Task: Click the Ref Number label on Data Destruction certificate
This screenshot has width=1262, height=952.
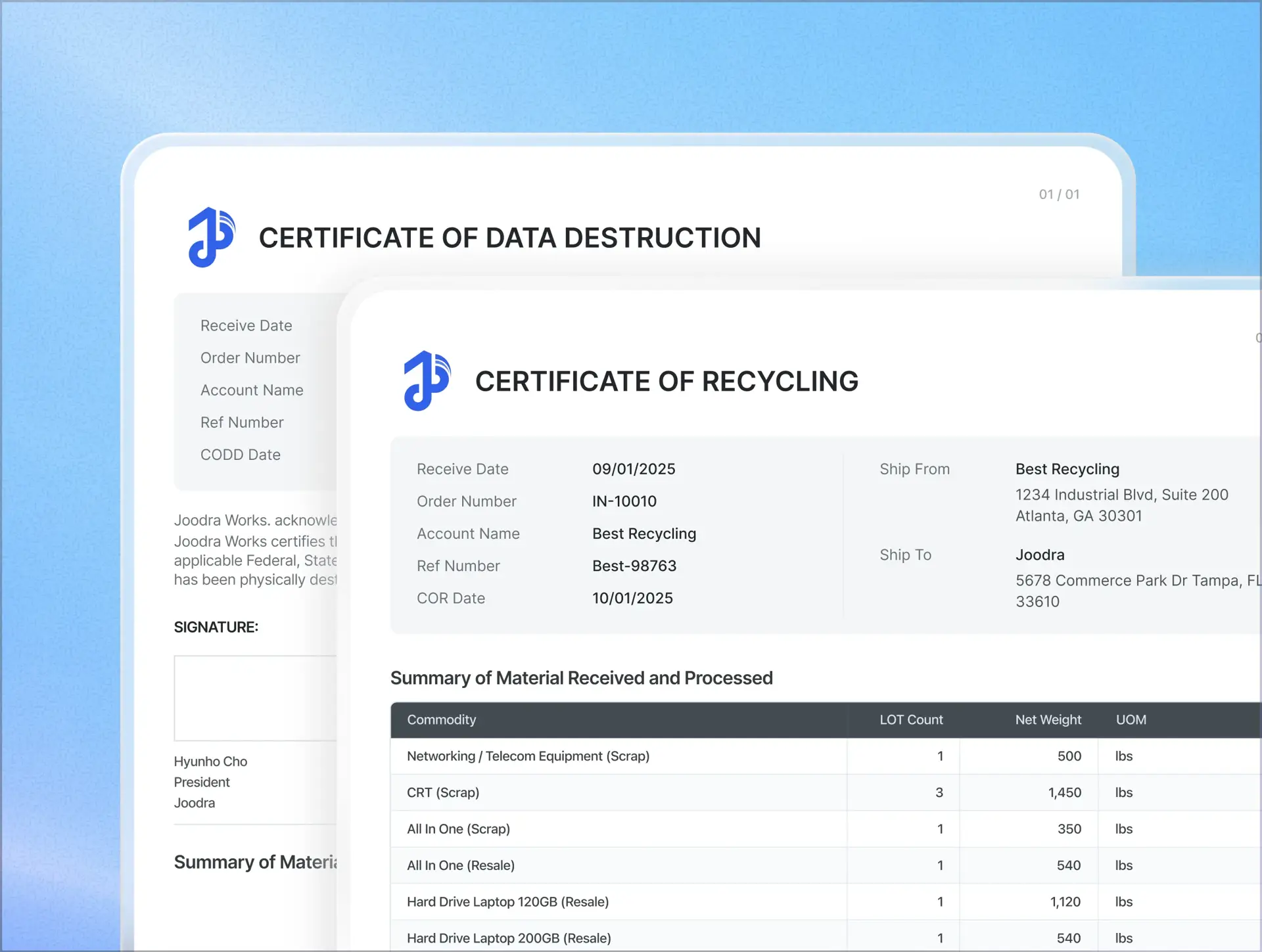Action: pos(242,422)
